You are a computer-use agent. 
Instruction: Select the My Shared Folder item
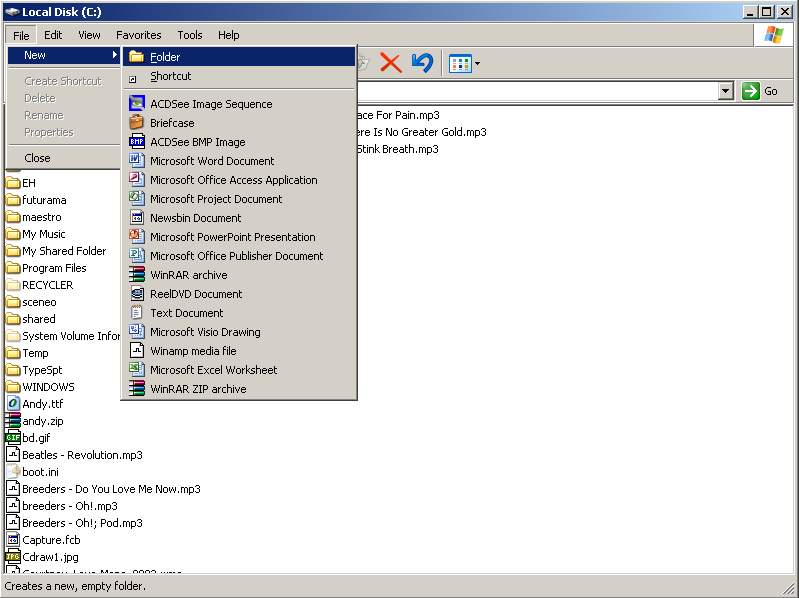pyautogui.click(x=56, y=251)
